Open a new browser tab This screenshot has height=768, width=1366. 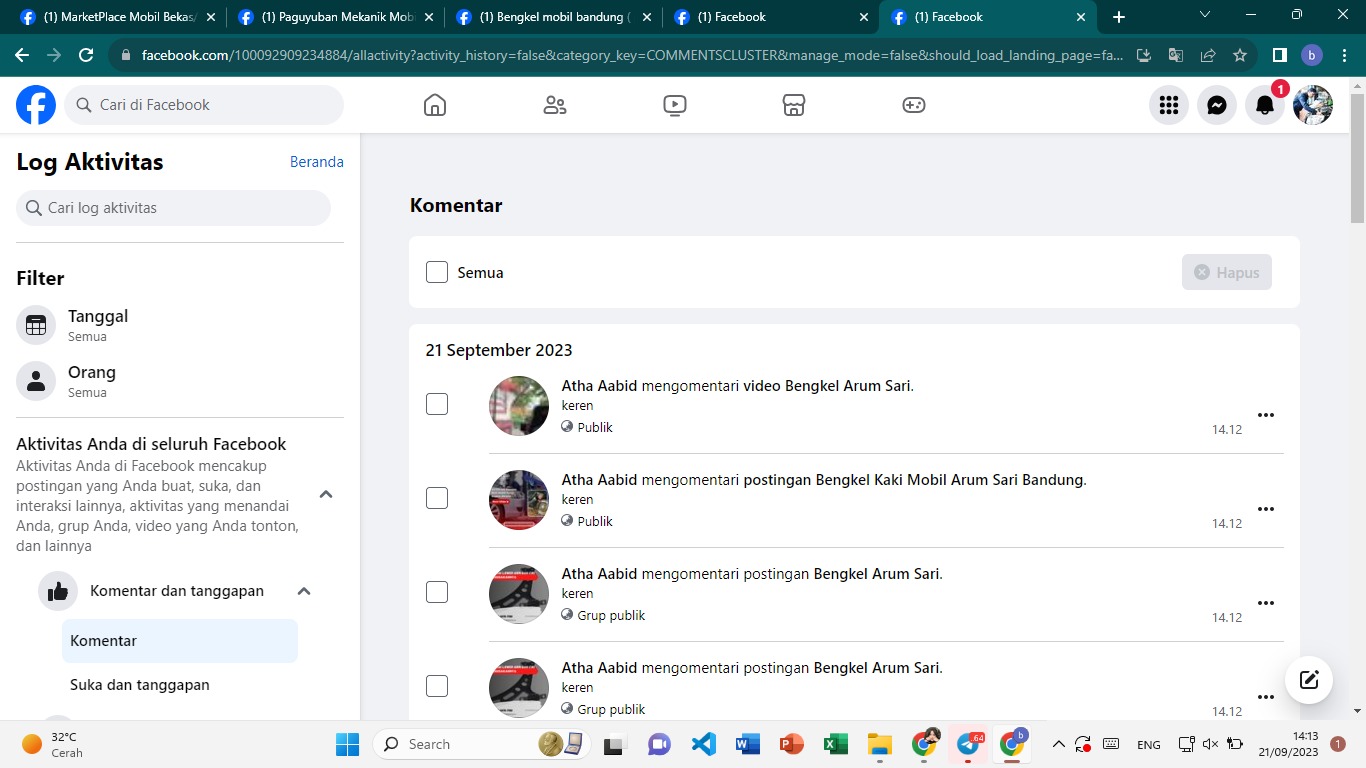(1119, 17)
